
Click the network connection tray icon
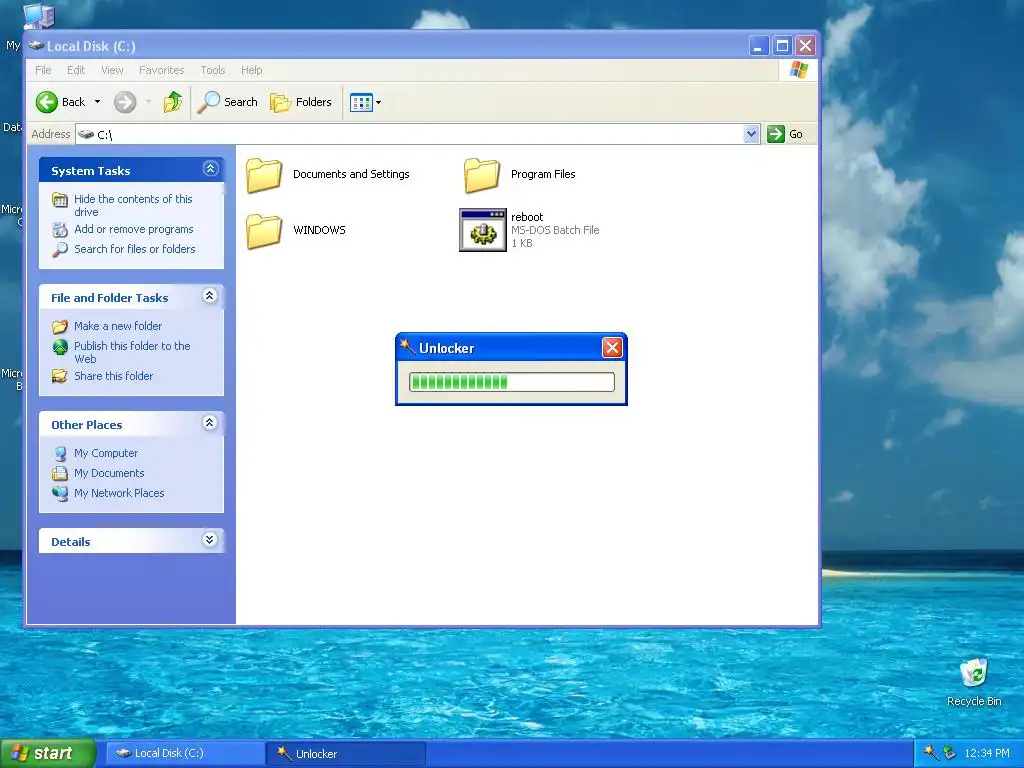tap(950, 753)
